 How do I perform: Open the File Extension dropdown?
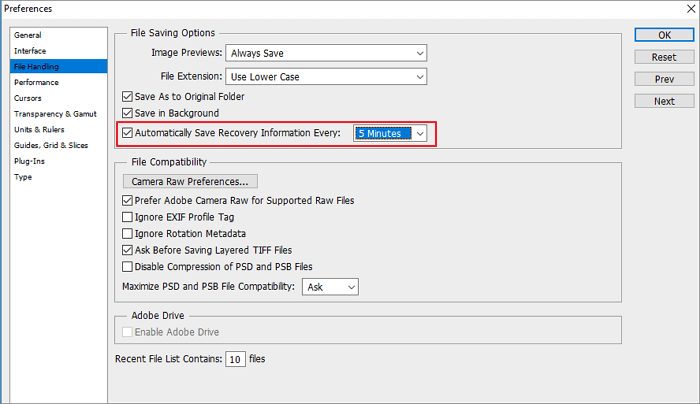[326, 76]
